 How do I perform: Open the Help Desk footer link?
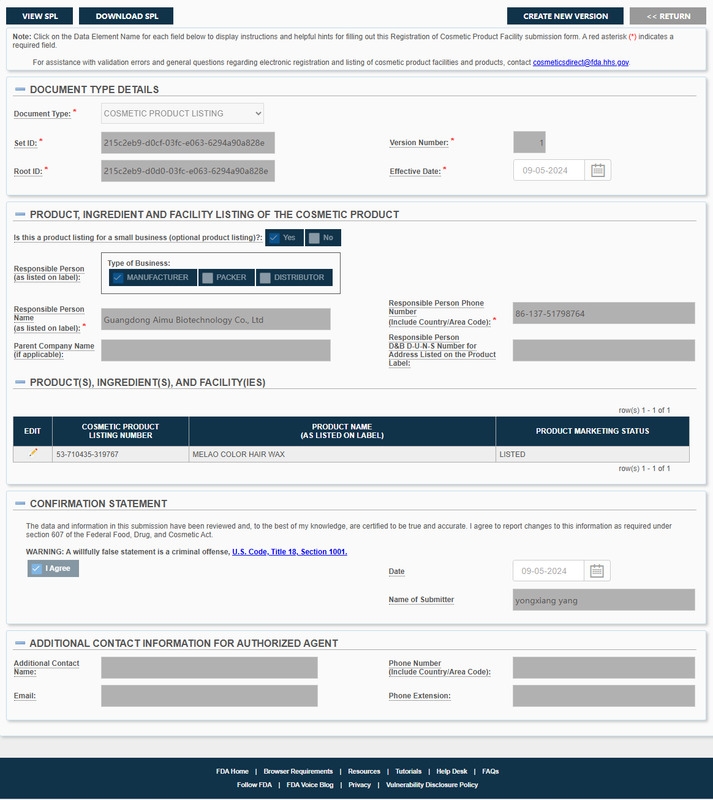(452, 771)
